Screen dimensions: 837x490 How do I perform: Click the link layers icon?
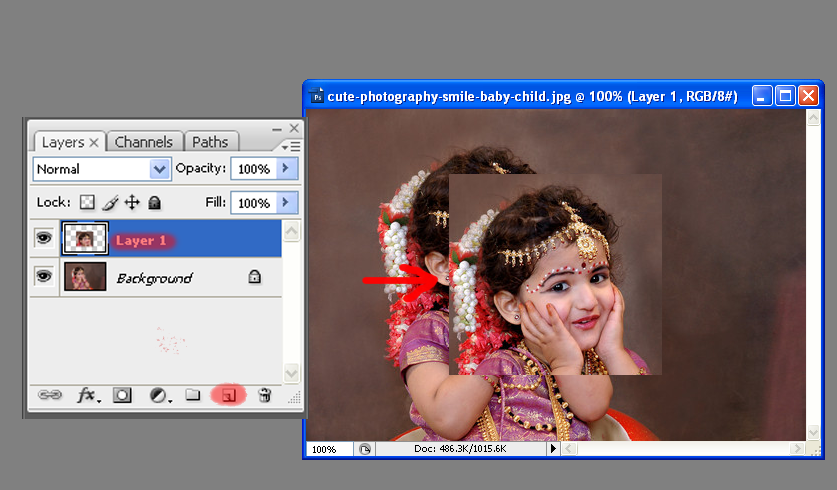[49, 395]
